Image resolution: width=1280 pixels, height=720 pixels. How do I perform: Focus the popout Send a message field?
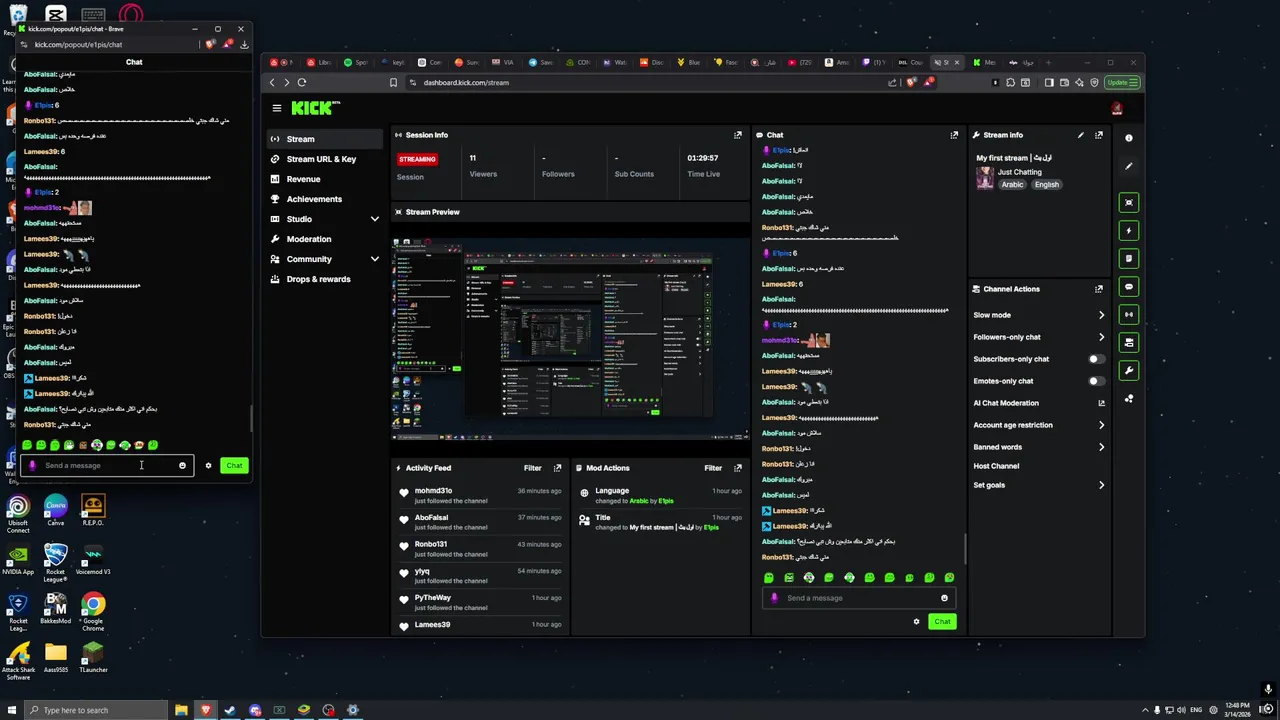tap(107, 465)
